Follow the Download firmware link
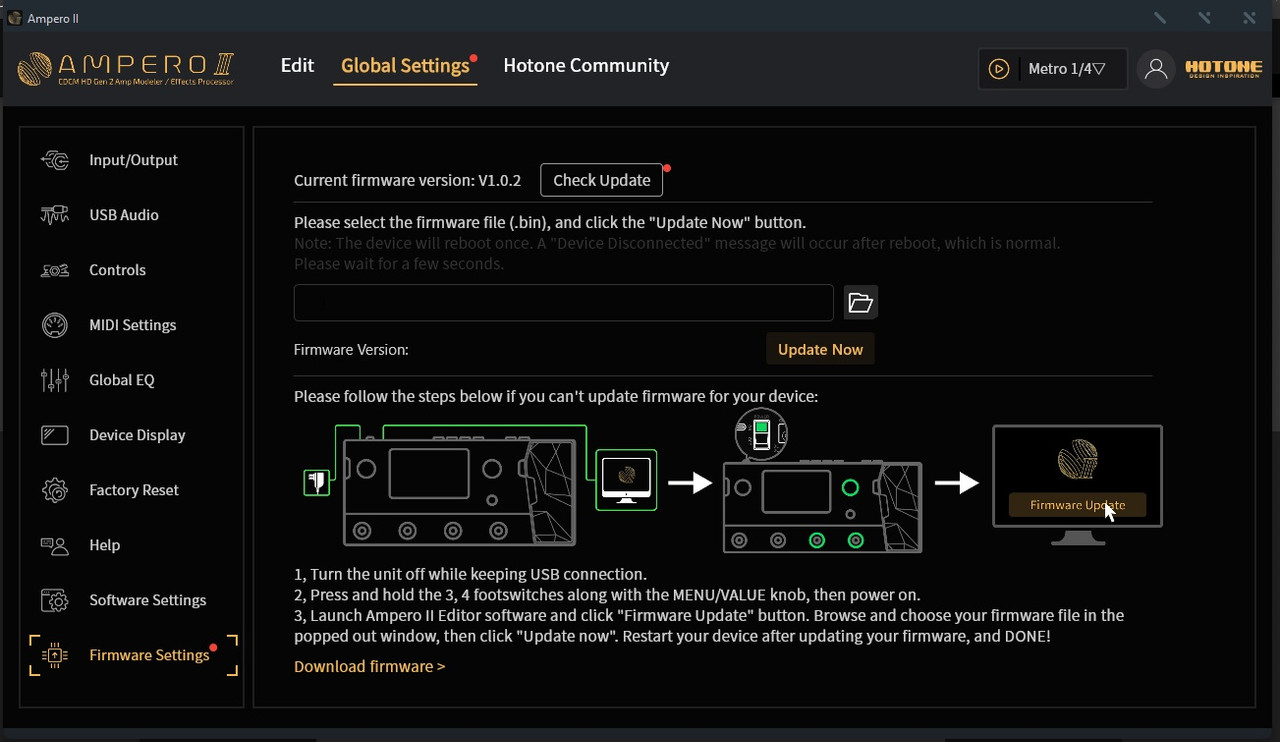 [369, 666]
